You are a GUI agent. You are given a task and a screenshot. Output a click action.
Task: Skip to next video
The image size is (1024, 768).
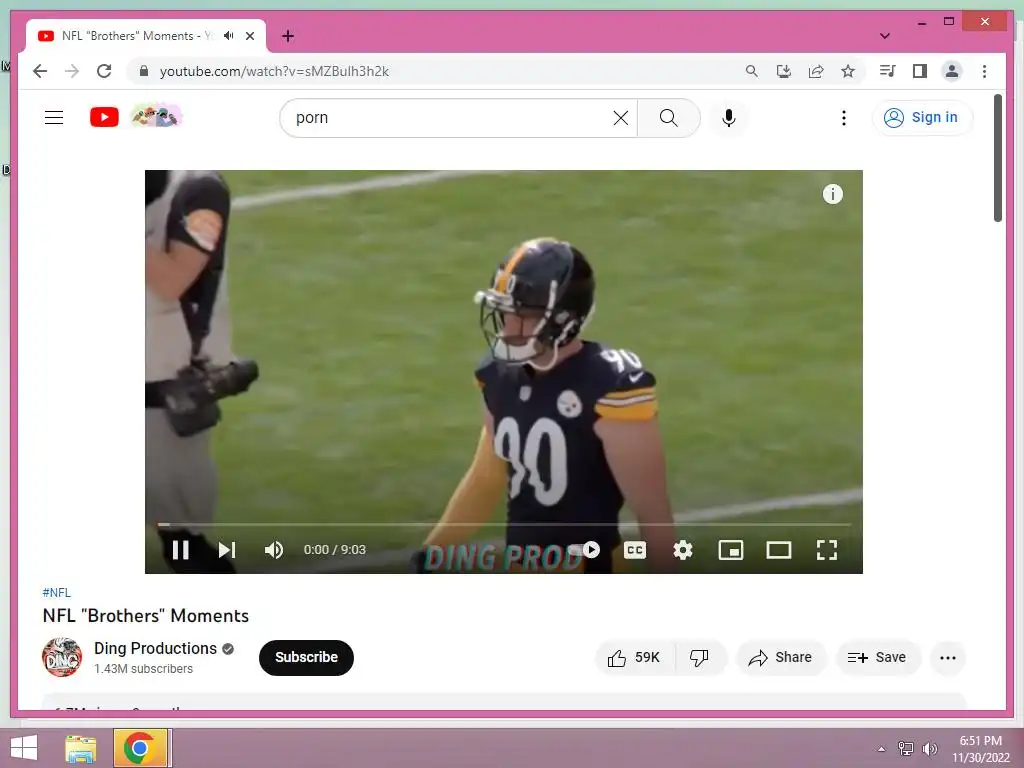pos(227,550)
